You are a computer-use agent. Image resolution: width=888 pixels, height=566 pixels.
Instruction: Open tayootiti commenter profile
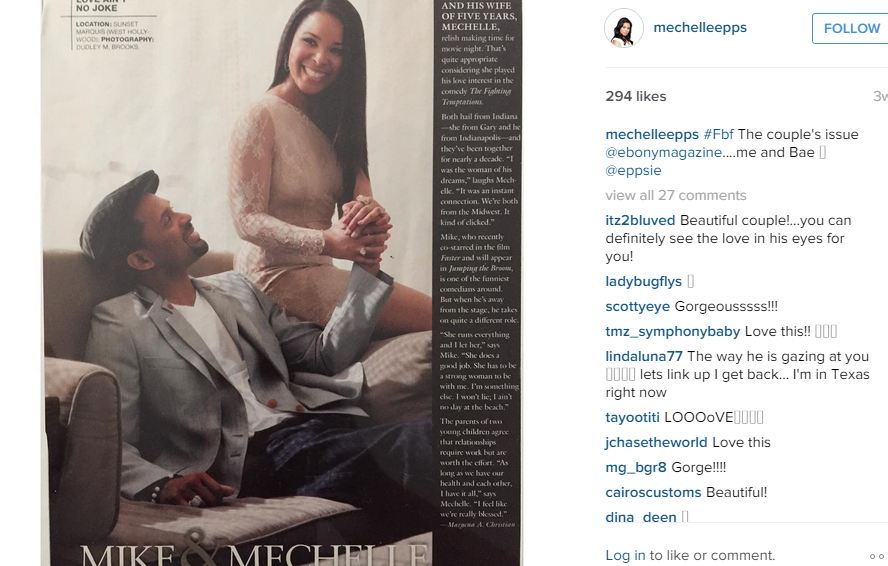coord(633,418)
